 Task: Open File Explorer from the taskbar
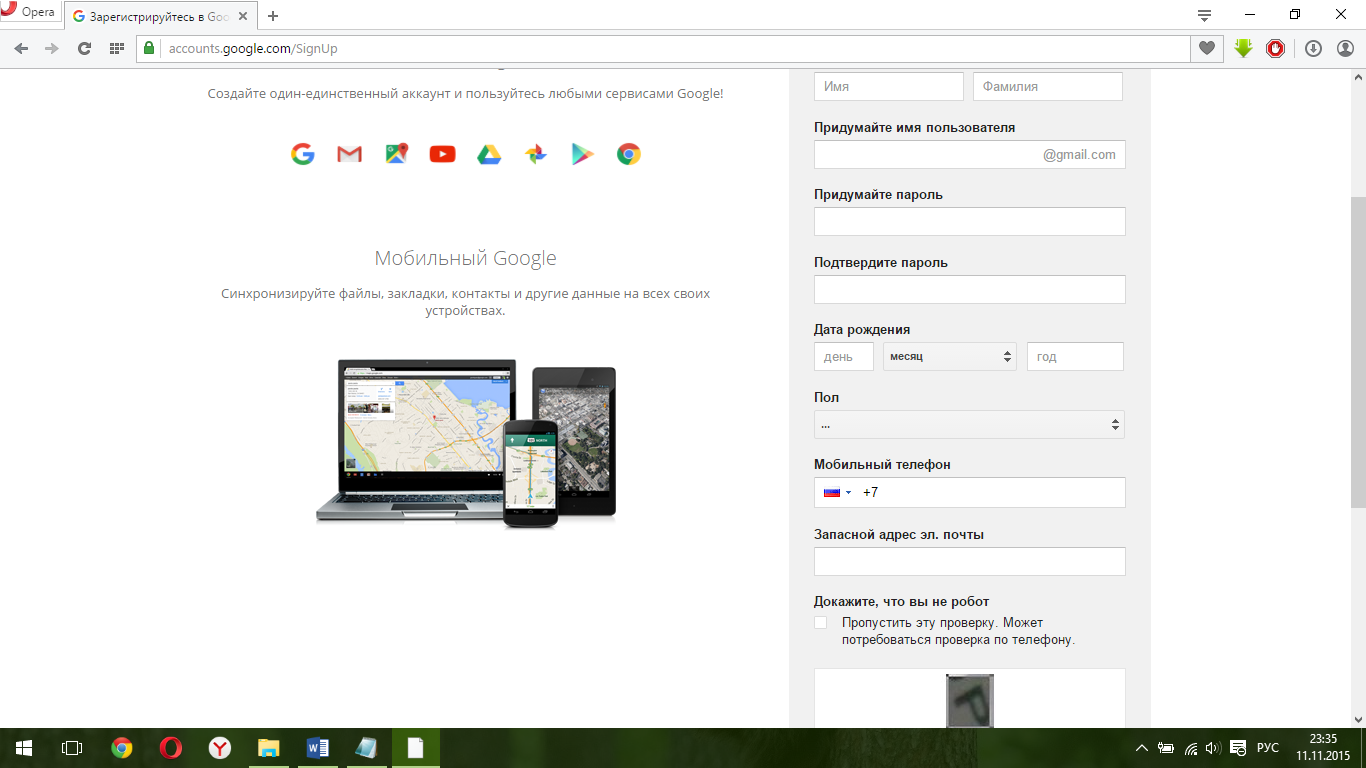coord(269,748)
